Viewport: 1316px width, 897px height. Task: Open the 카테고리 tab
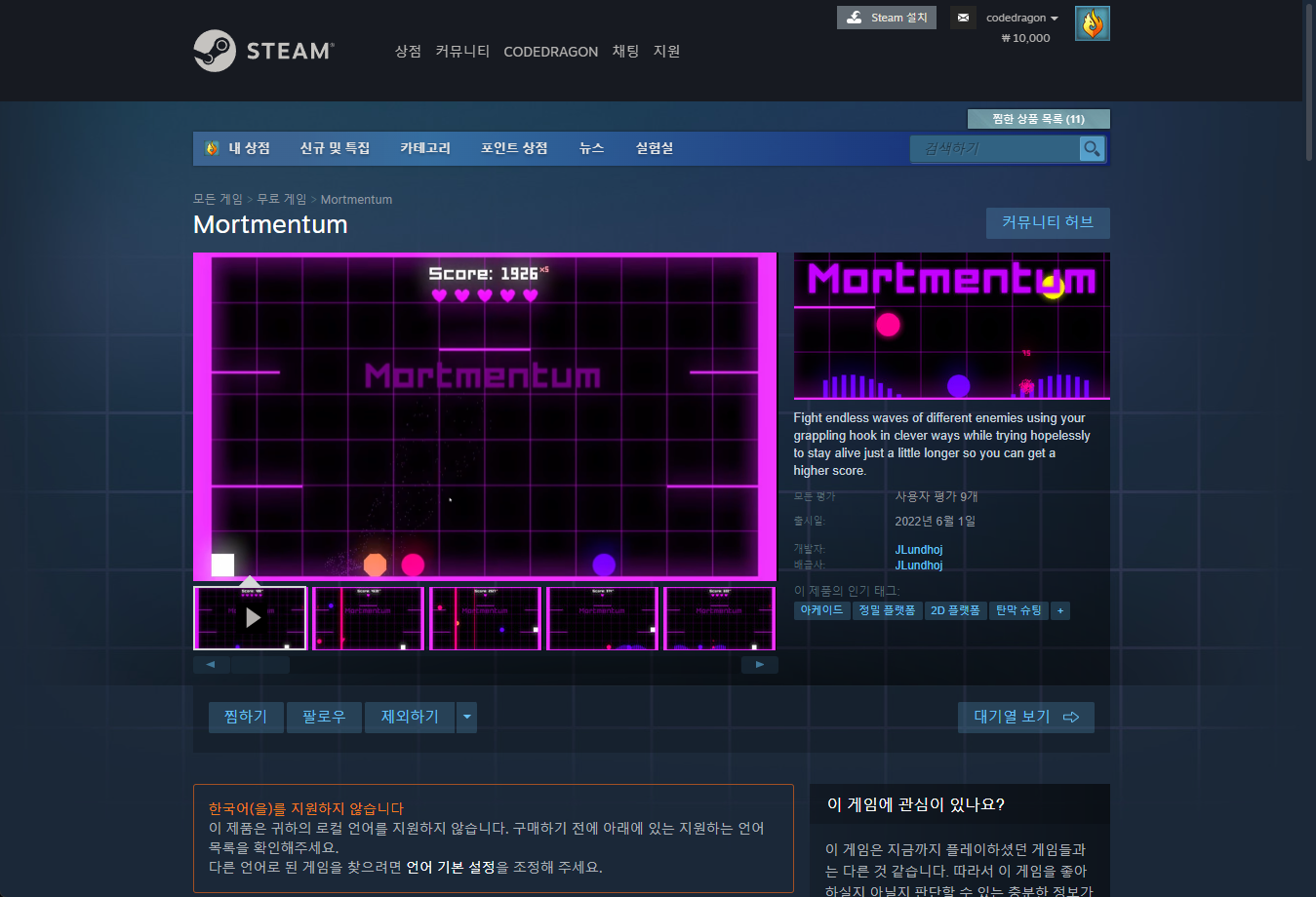(x=425, y=148)
